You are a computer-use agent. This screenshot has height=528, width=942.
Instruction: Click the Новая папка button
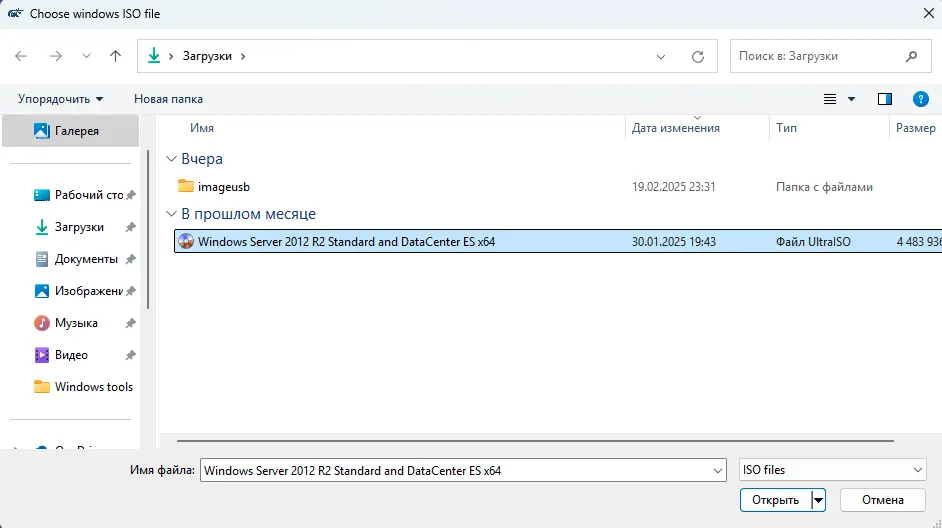[x=168, y=99]
